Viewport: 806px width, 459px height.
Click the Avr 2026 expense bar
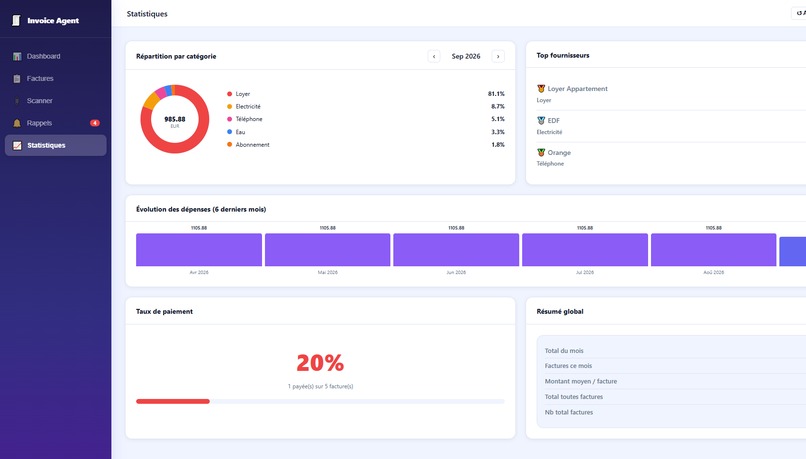click(x=199, y=250)
